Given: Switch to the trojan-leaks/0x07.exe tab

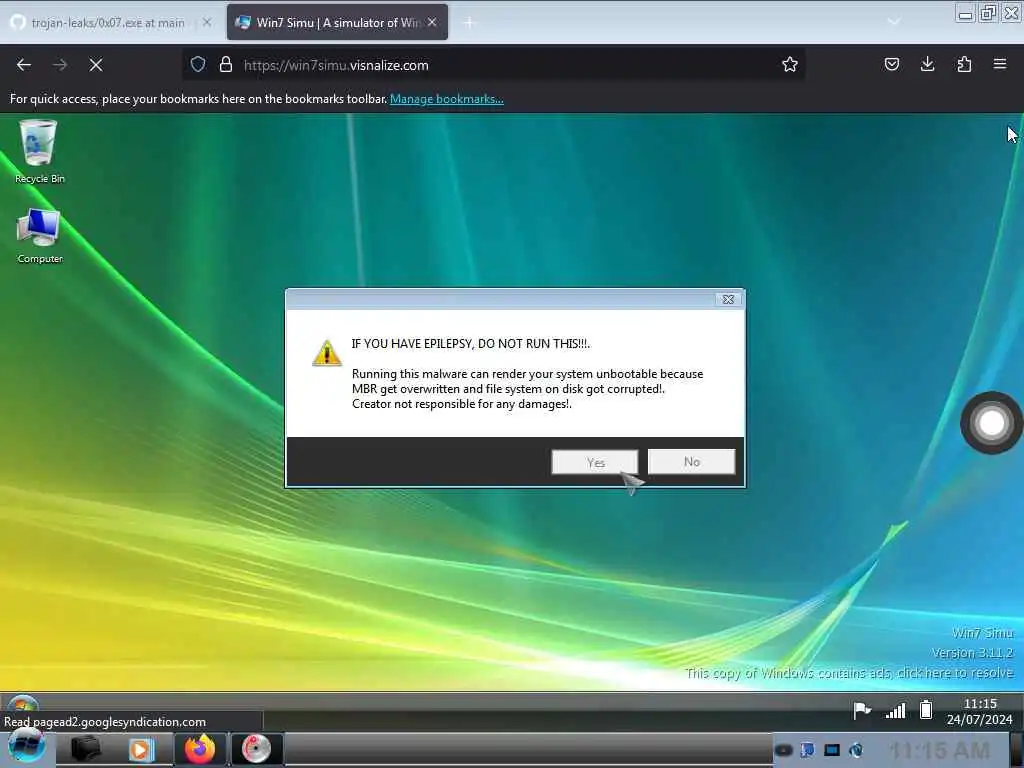Looking at the screenshot, I should (108, 23).
